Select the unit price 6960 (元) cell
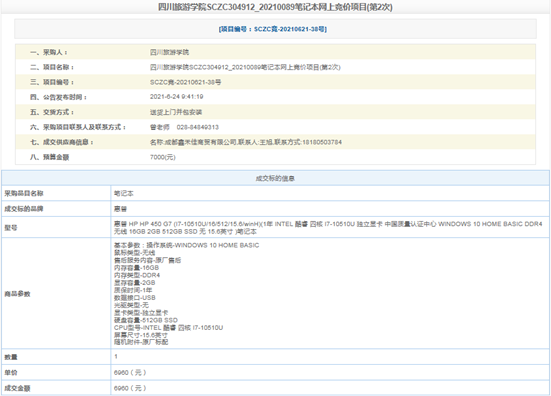551x396 pixels. [x=330, y=372]
